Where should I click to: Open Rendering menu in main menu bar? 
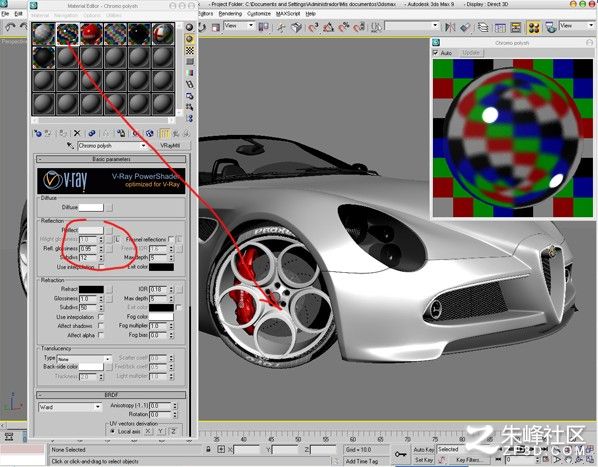pos(230,13)
